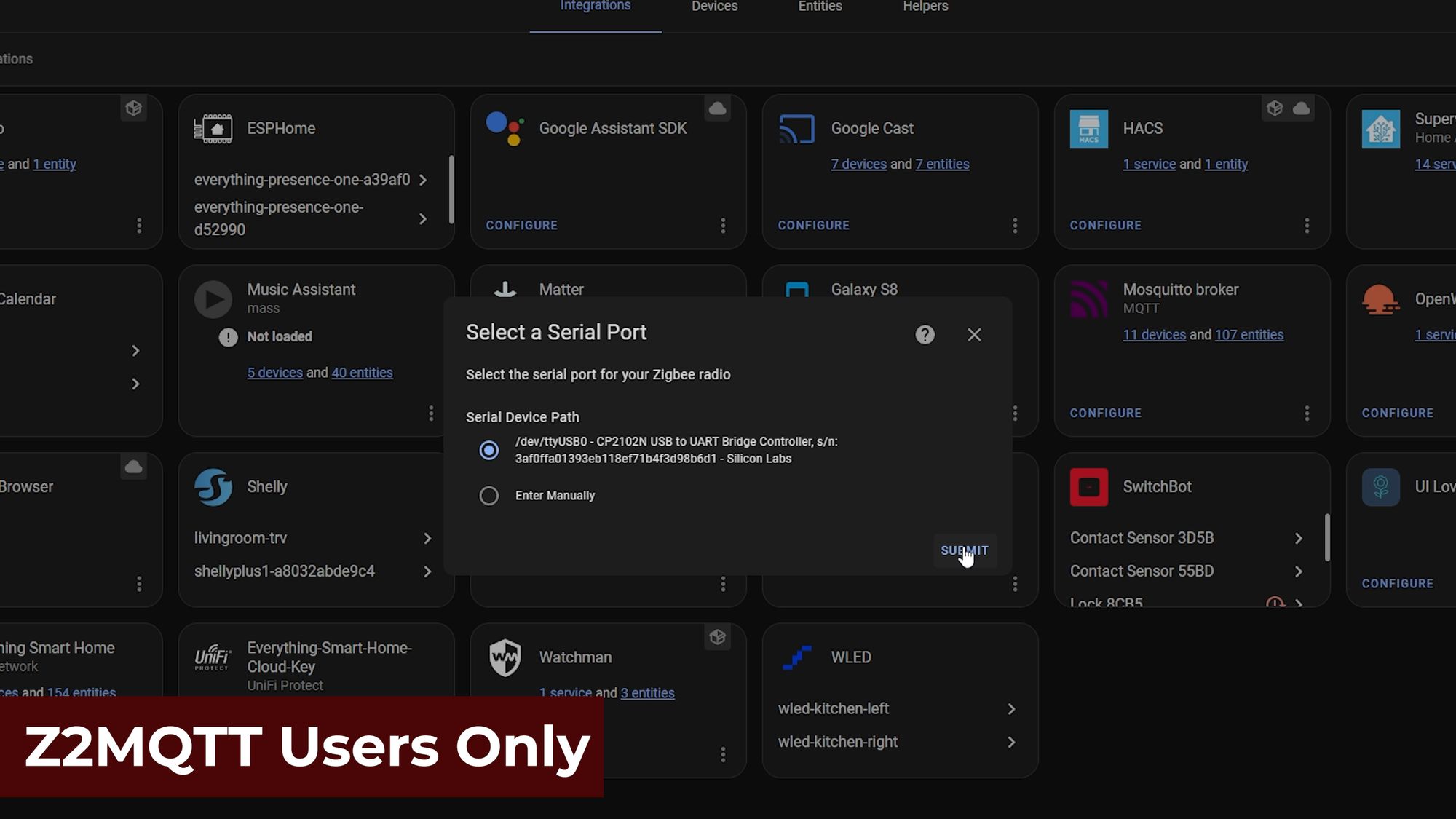Click the 107 entities link in Mosquitto
1456x819 pixels.
pyautogui.click(x=1249, y=334)
